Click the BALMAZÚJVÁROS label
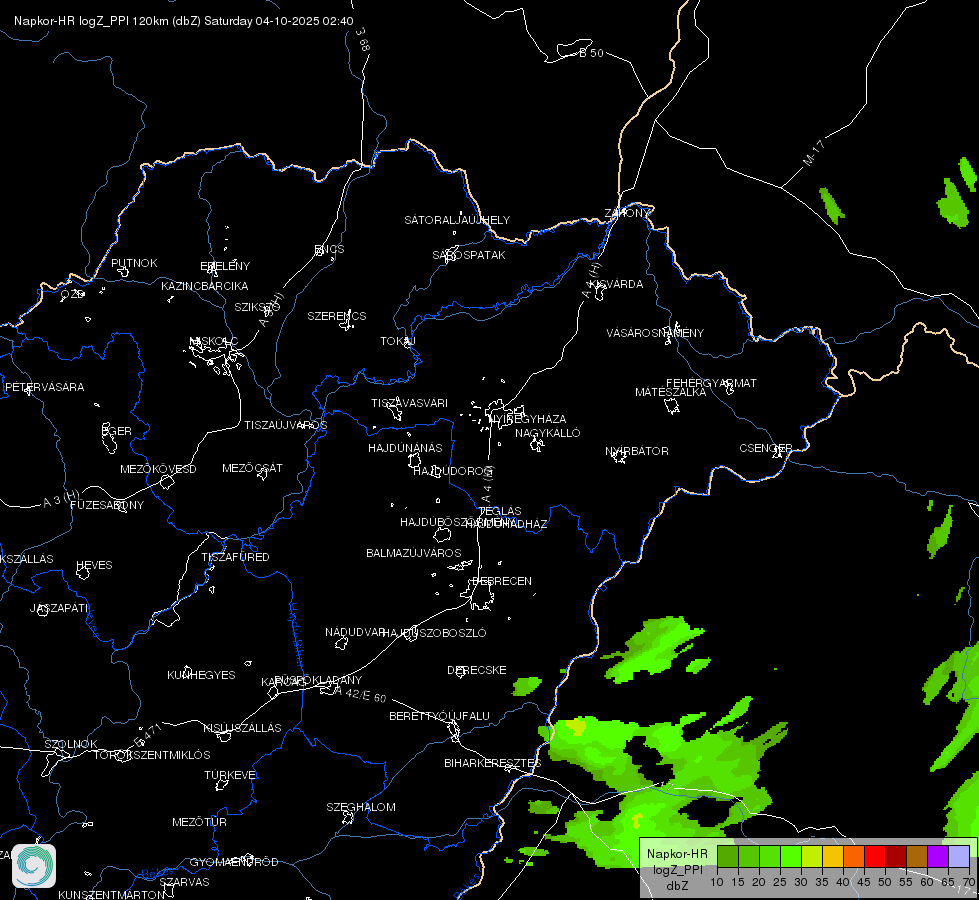Screen dimensions: 979x900 413,553
